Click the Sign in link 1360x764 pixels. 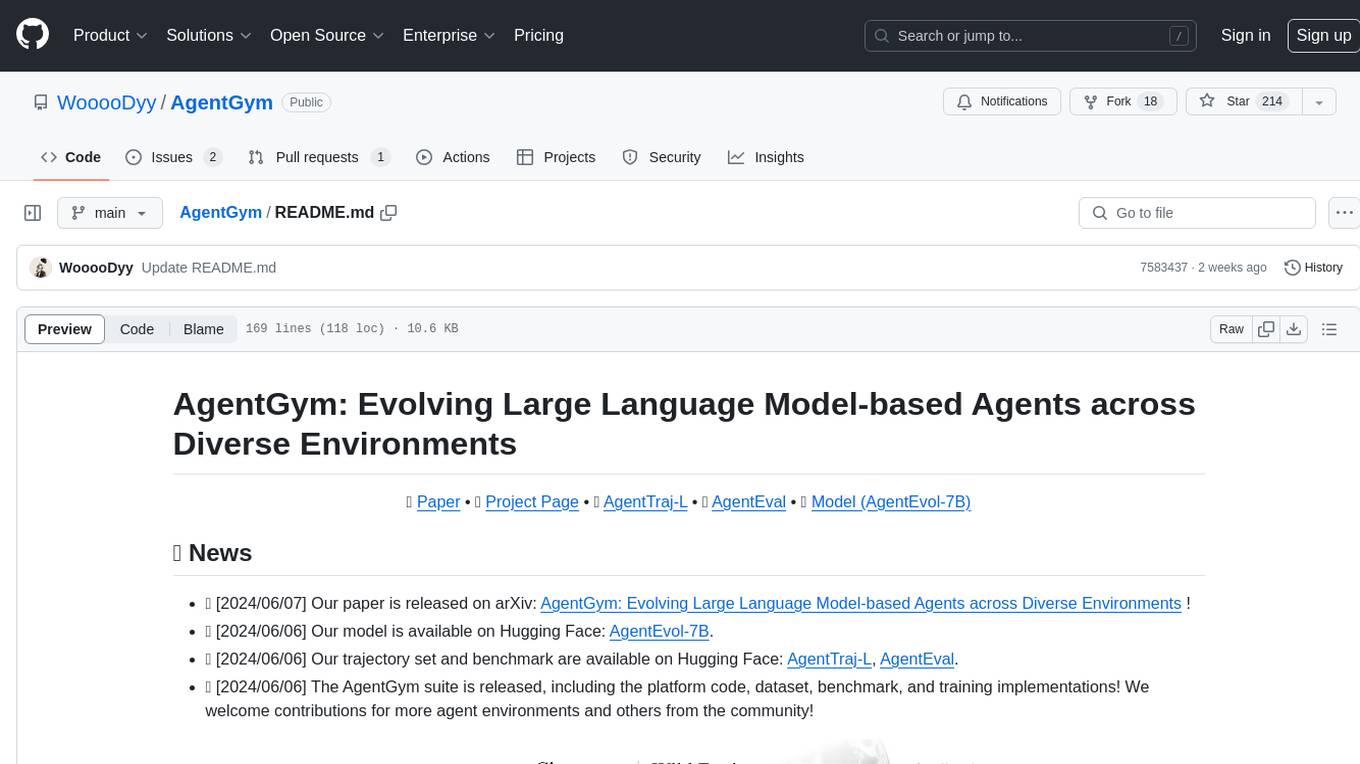click(x=1246, y=35)
